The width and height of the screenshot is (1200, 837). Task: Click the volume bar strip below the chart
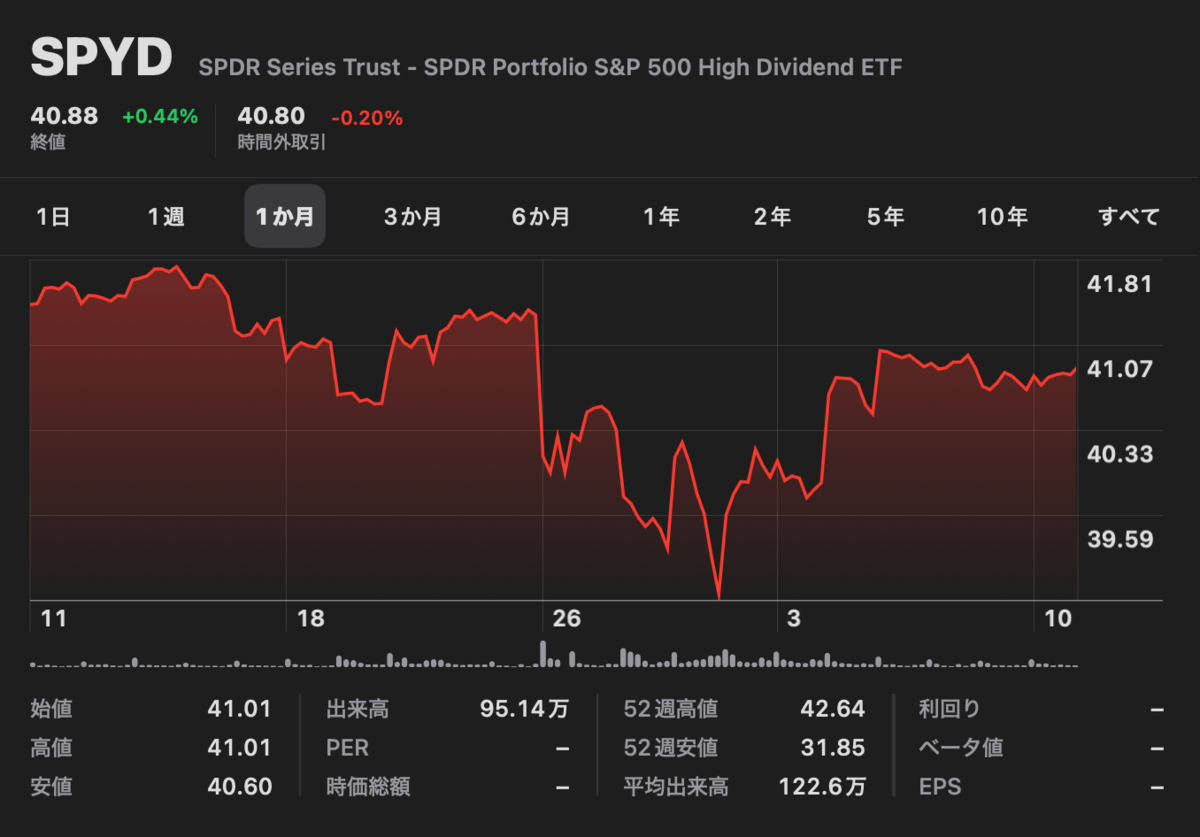point(554,654)
